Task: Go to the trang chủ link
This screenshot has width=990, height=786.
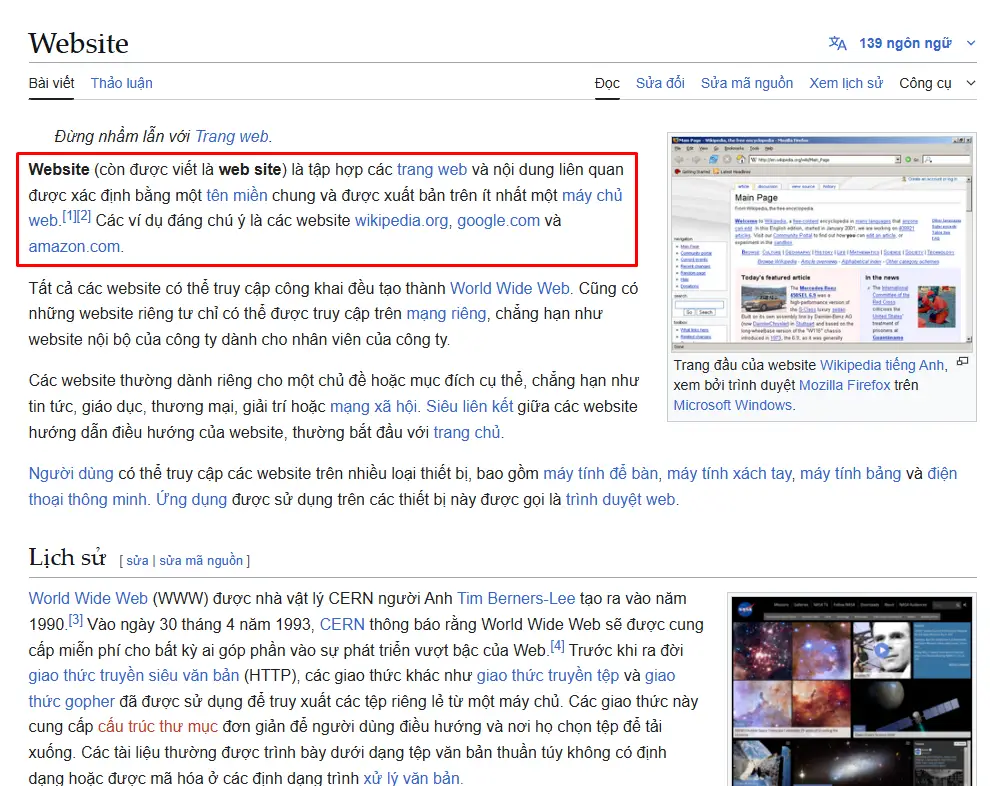Action: (x=467, y=432)
